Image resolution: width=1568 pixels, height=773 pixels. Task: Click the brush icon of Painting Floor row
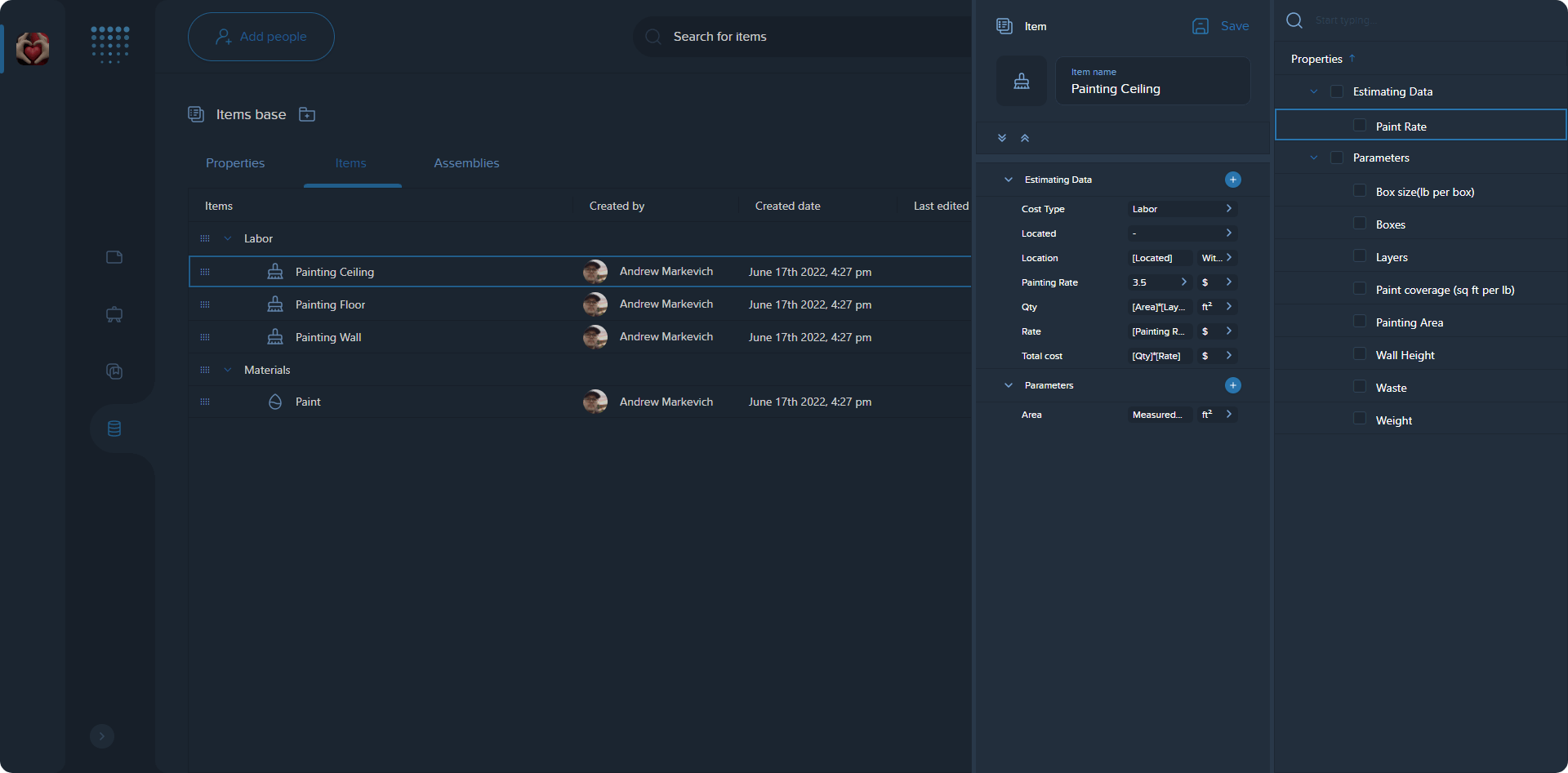coord(275,304)
